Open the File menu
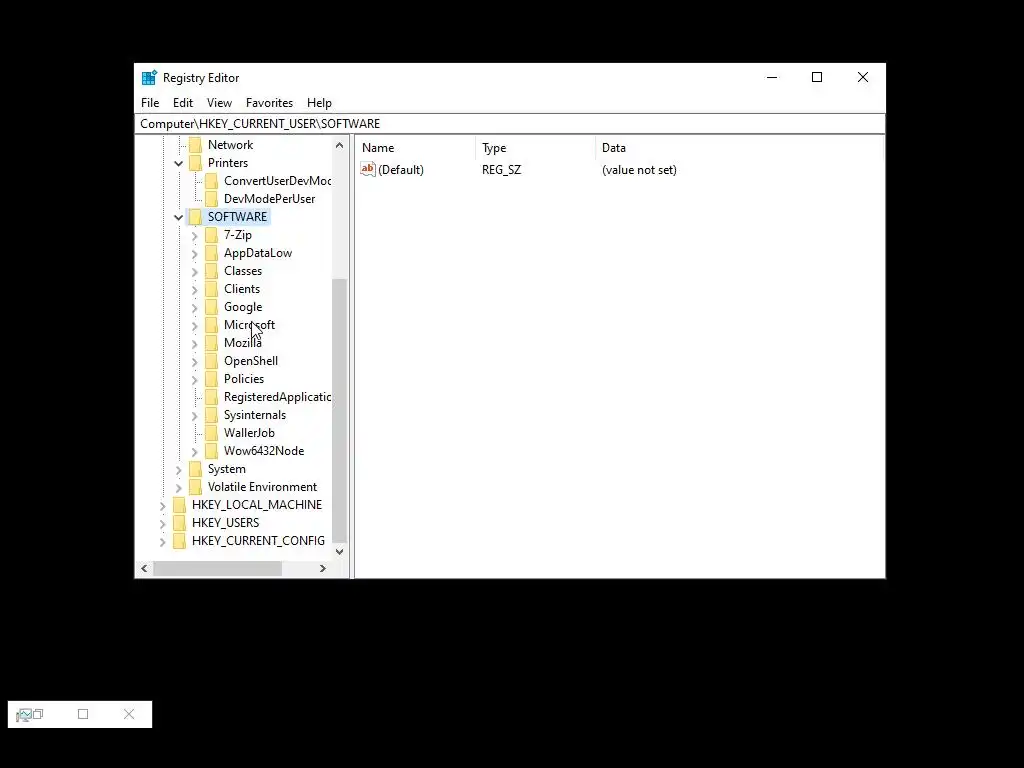 tap(150, 103)
